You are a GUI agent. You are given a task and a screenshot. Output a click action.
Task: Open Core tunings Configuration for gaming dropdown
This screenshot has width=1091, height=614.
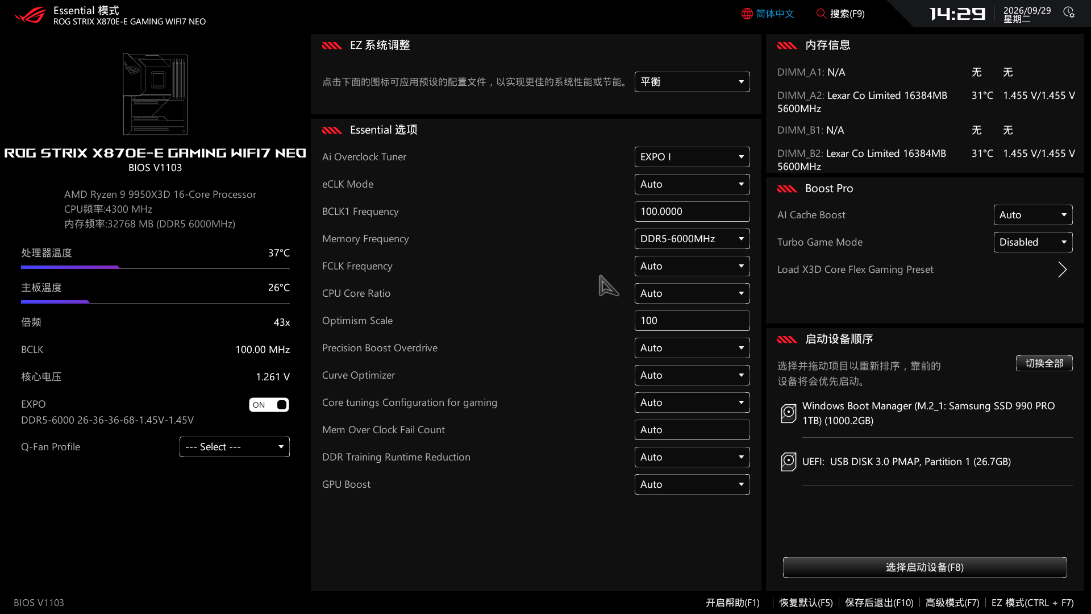coord(692,402)
